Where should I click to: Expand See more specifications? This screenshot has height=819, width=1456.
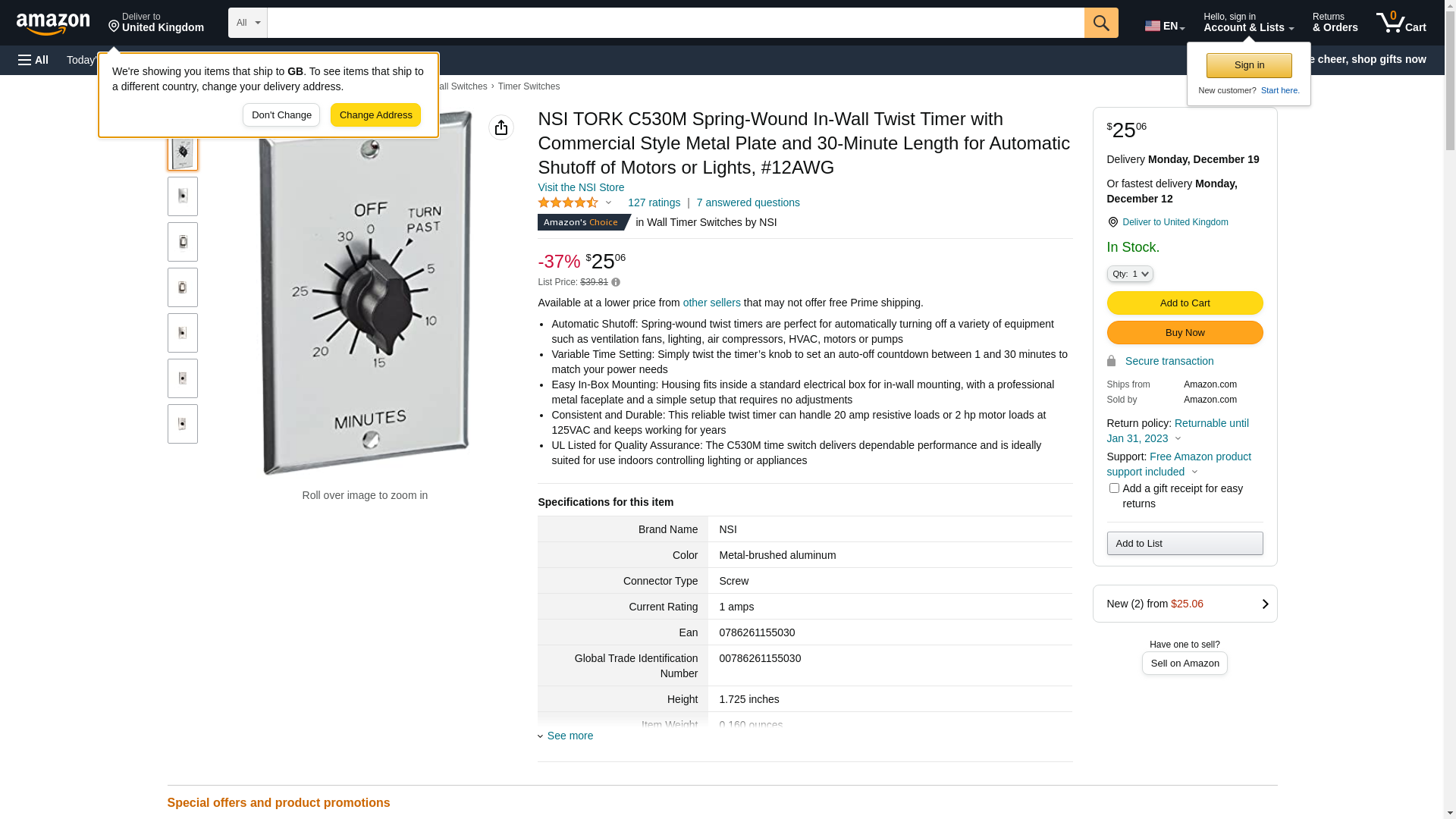click(x=570, y=736)
